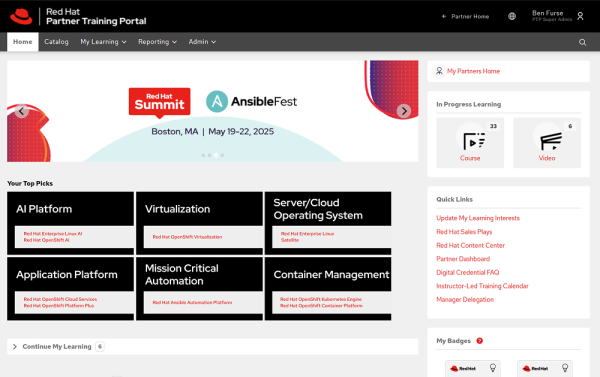Open Update My Learning Interests link
The image size is (600, 377).
tap(478, 218)
